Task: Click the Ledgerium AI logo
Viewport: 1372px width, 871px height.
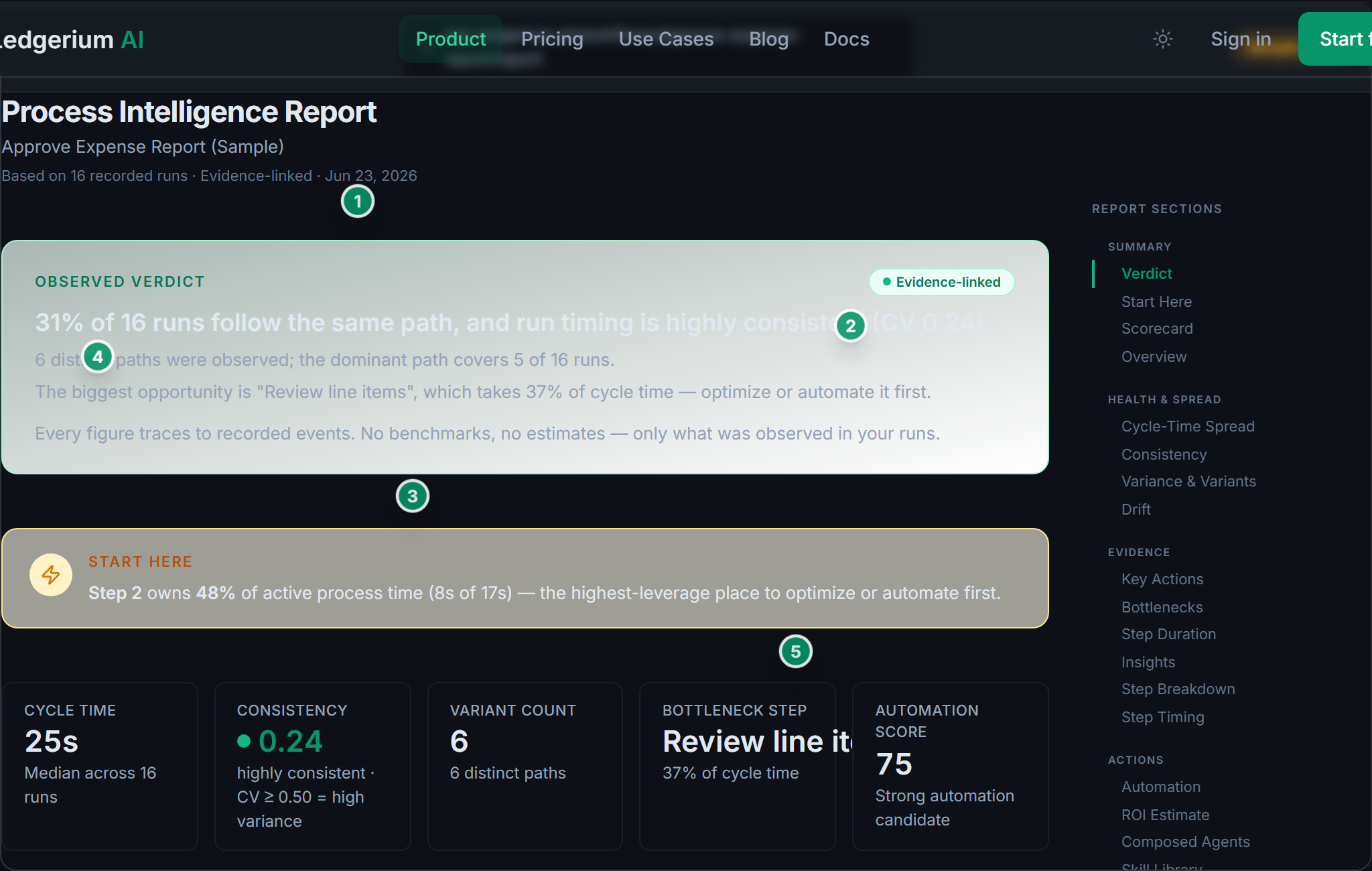Action: (x=72, y=40)
